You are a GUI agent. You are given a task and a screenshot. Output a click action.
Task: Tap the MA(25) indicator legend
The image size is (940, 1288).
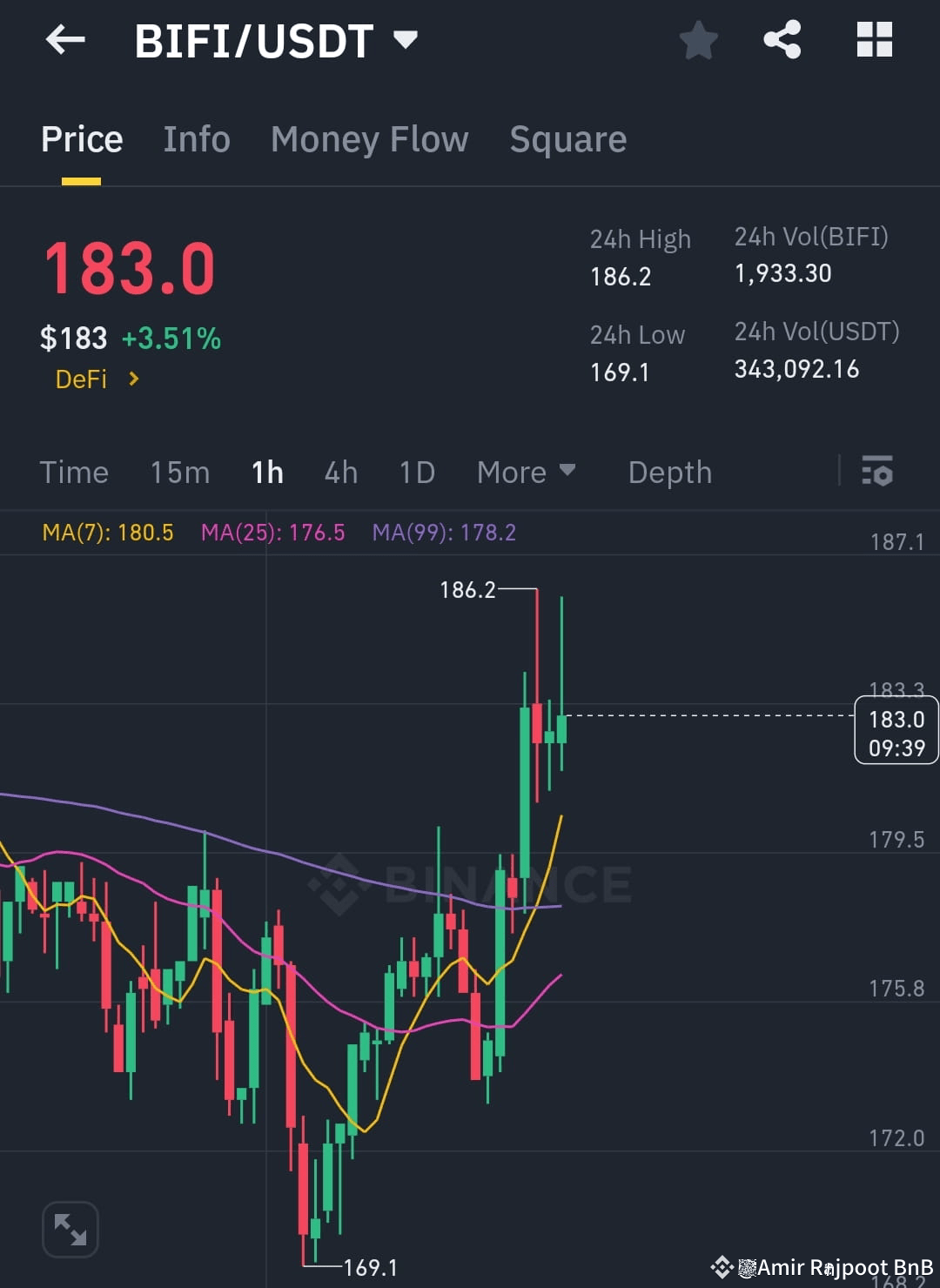272,532
